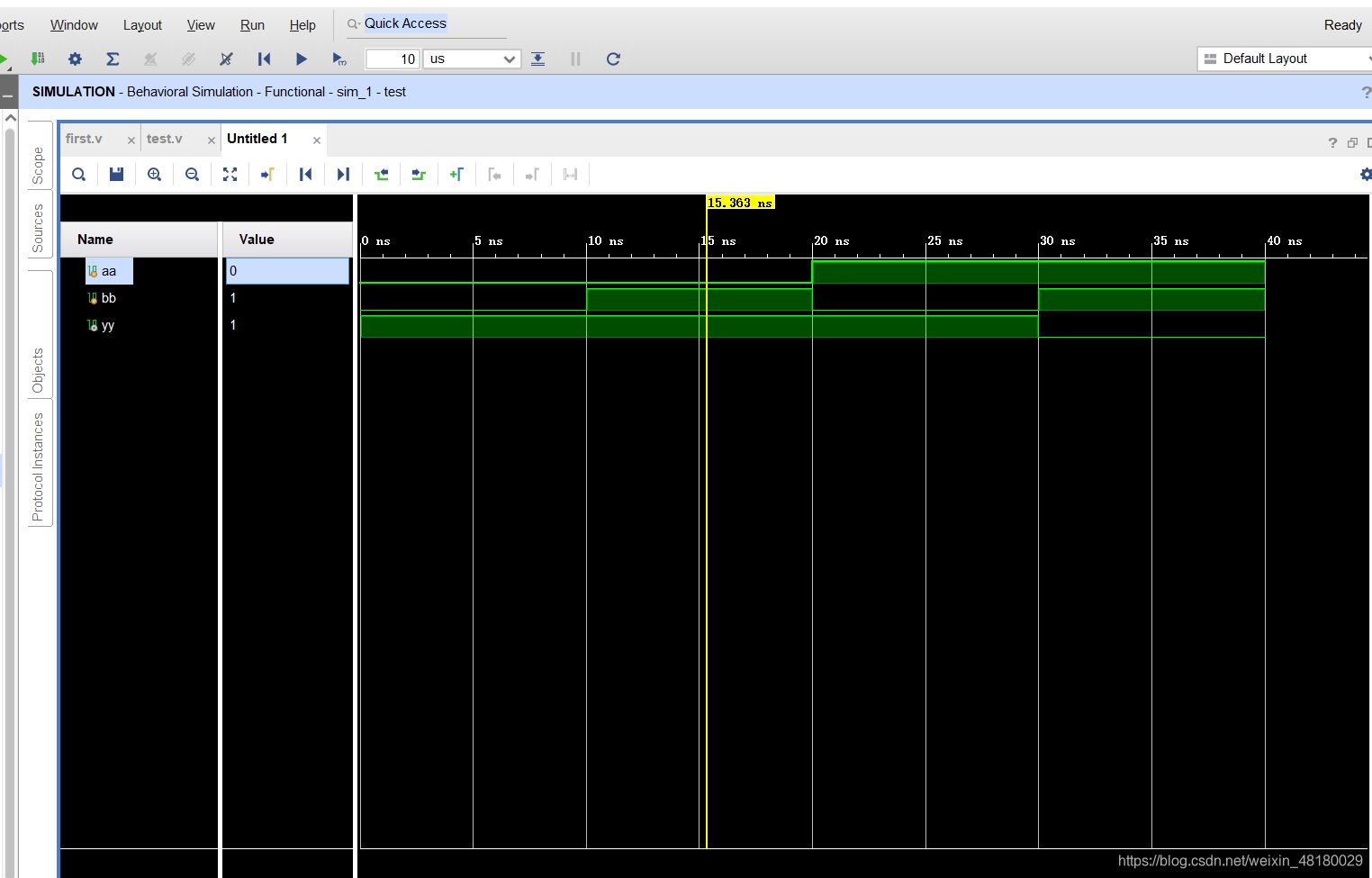Open the time unit dropdown showing us
1372x878 pixels.
[473, 59]
